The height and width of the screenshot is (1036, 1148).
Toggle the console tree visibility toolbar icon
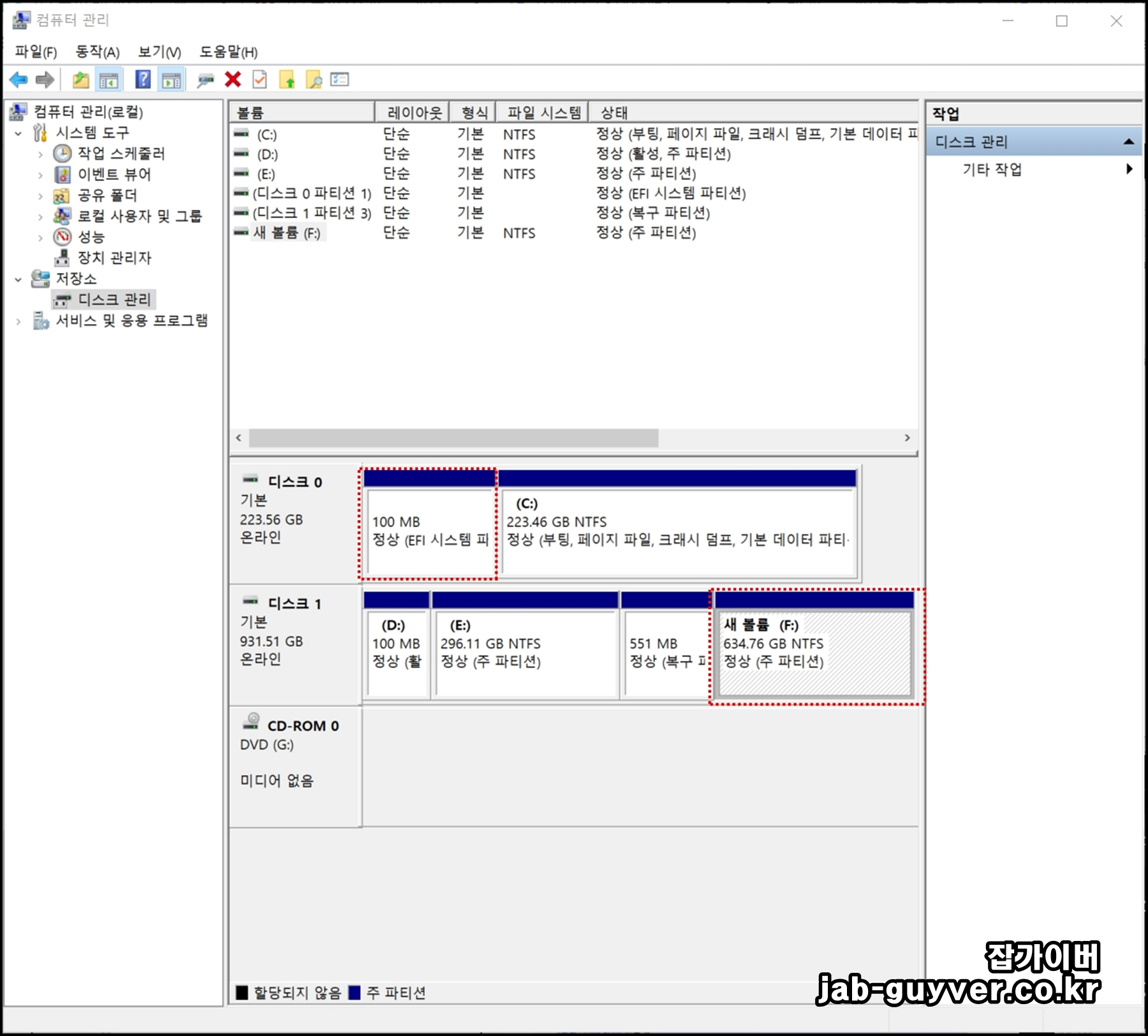[x=108, y=80]
